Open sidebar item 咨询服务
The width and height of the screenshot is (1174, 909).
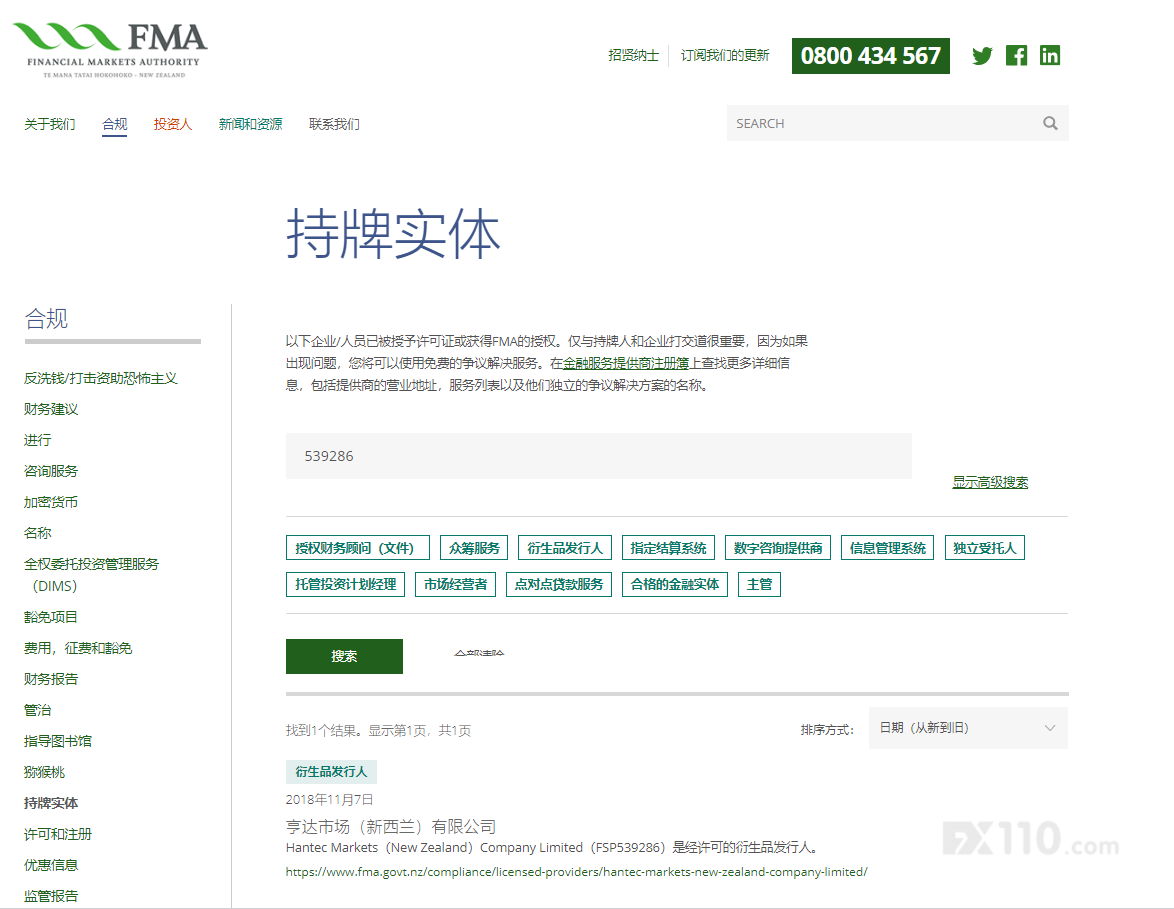coord(51,471)
